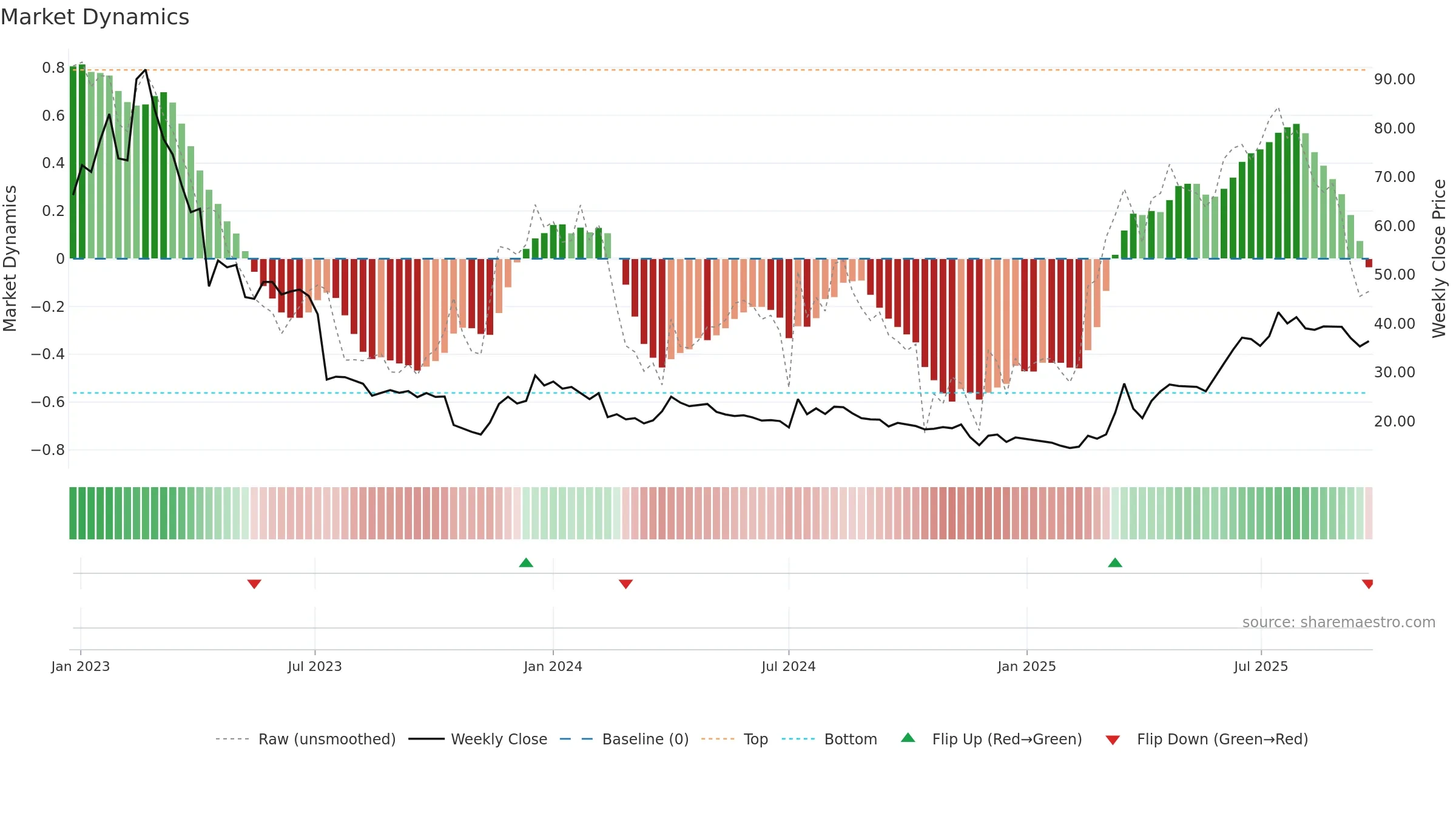Toggle the Raw (unsmoothed) legend entry
This screenshot has height=819, width=1456.
tap(305, 739)
